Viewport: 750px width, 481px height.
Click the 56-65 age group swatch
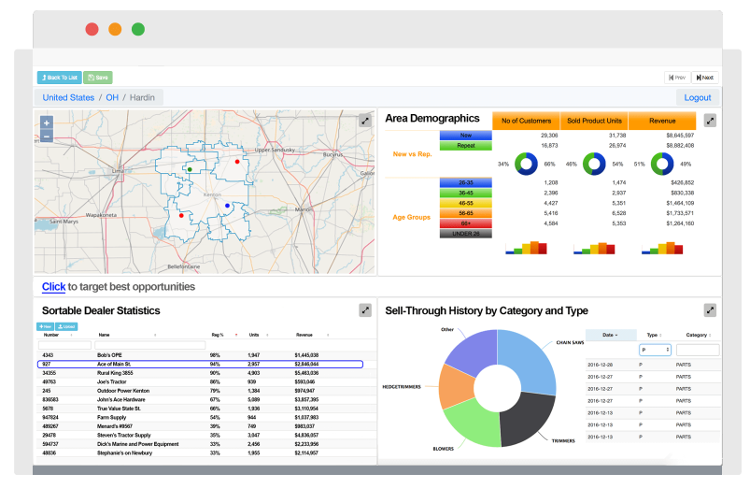[x=466, y=213]
